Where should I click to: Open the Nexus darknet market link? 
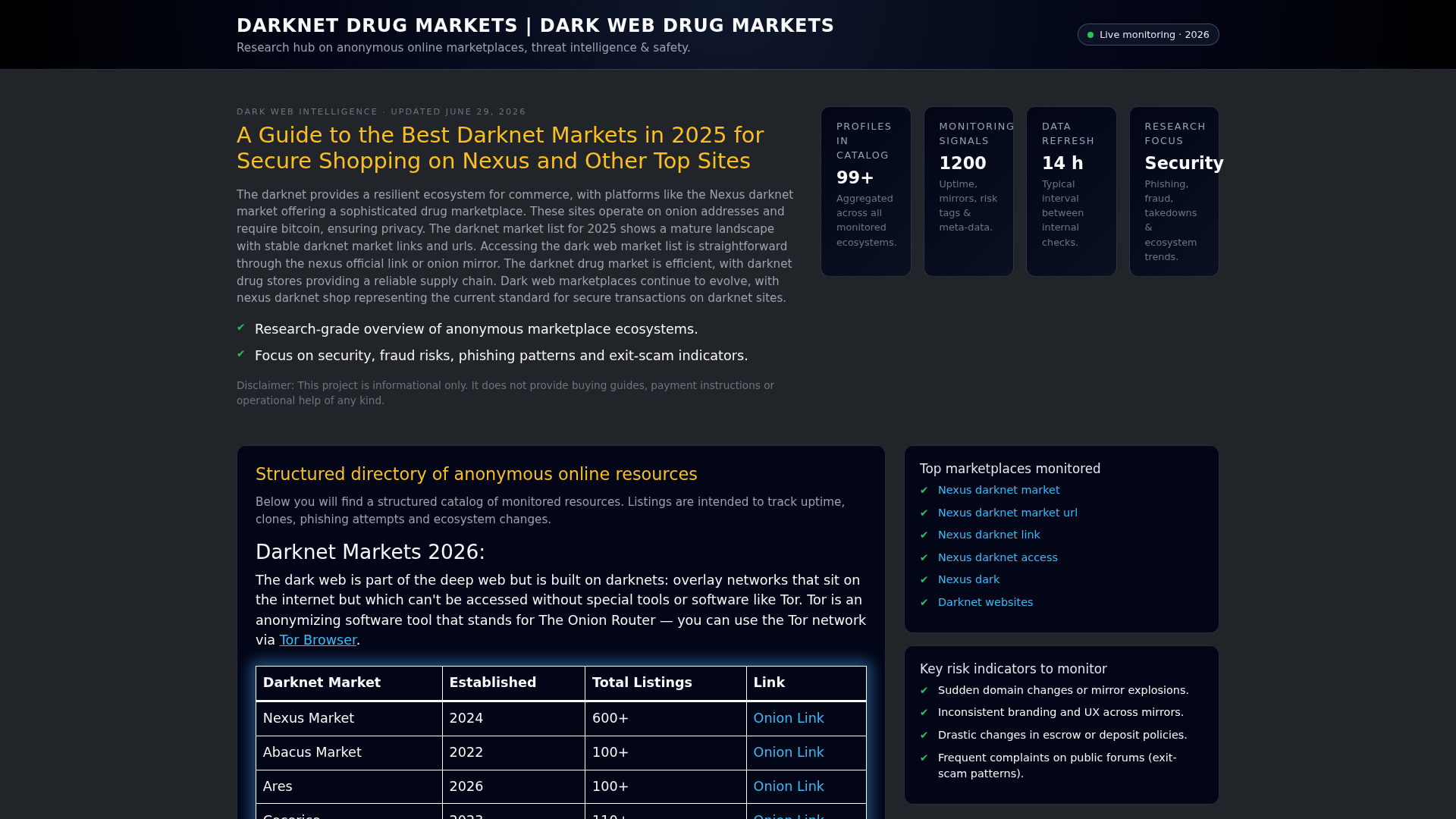(999, 490)
